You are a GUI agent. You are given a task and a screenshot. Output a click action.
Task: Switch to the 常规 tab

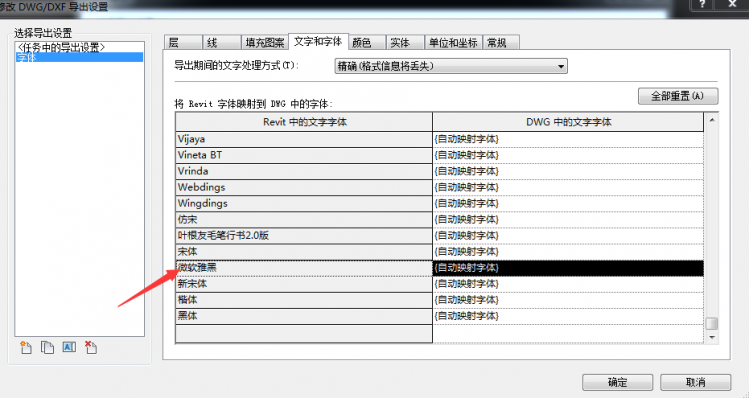[501, 43]
